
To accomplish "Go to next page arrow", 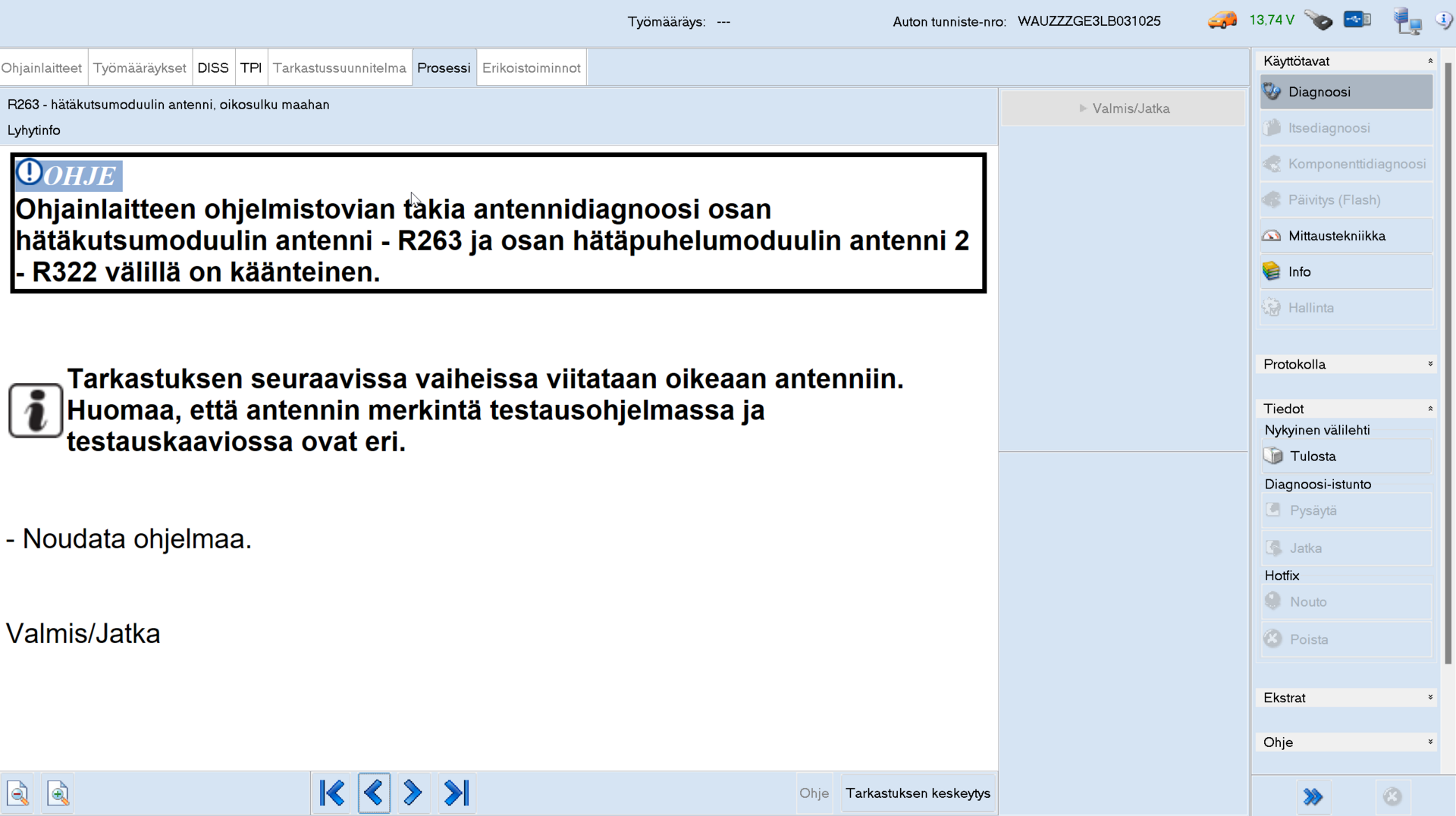I will (x=413, y=793).
